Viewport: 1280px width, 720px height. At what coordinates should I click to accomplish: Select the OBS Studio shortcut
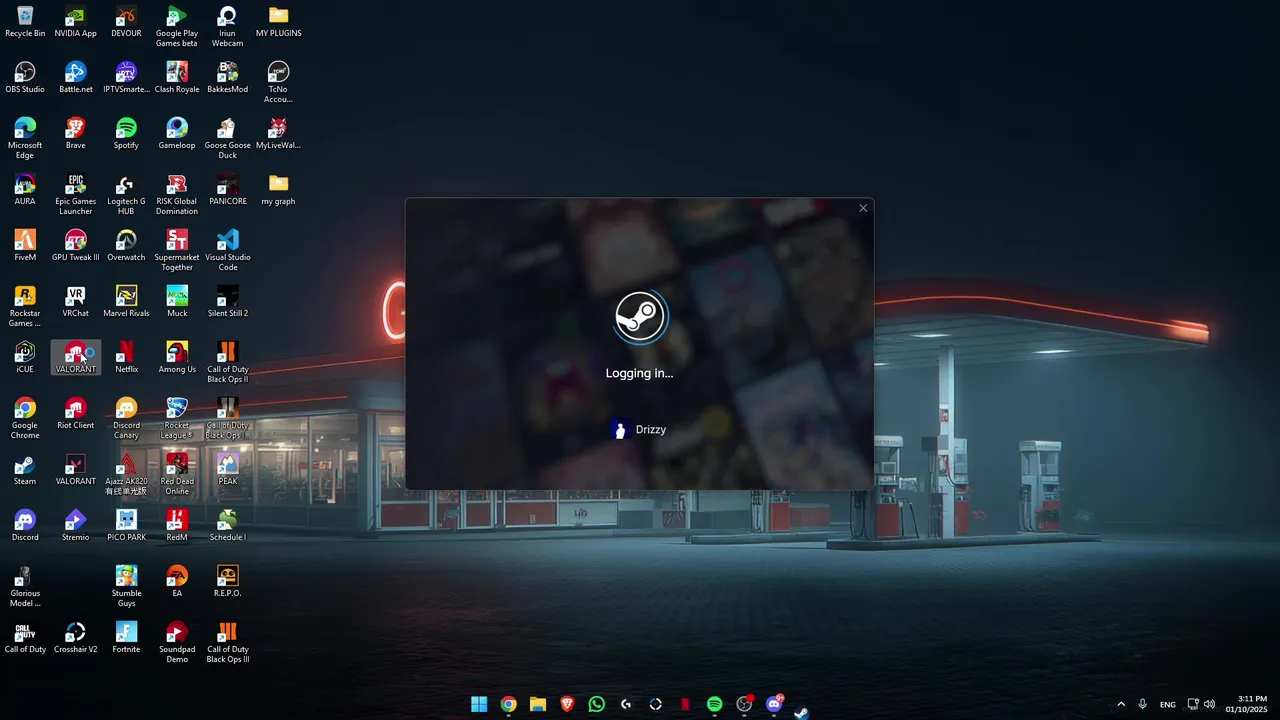tap(25, 78)
